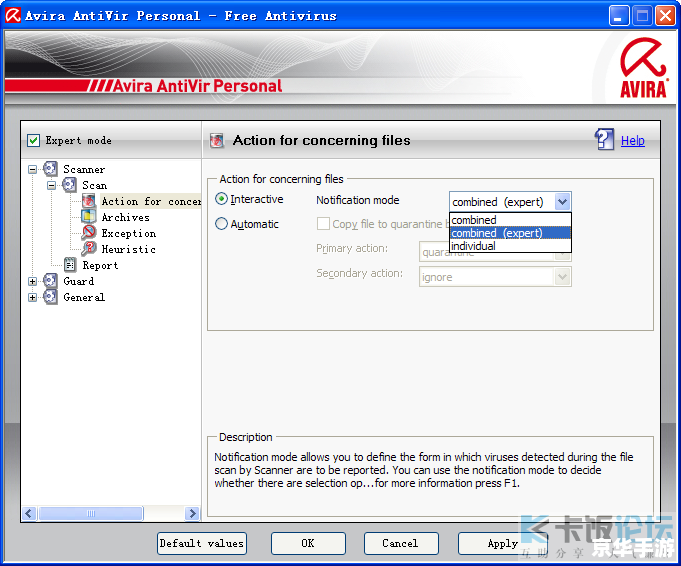
Task: Select 'Action for concer' tree item
Action: tap(151, 201)
